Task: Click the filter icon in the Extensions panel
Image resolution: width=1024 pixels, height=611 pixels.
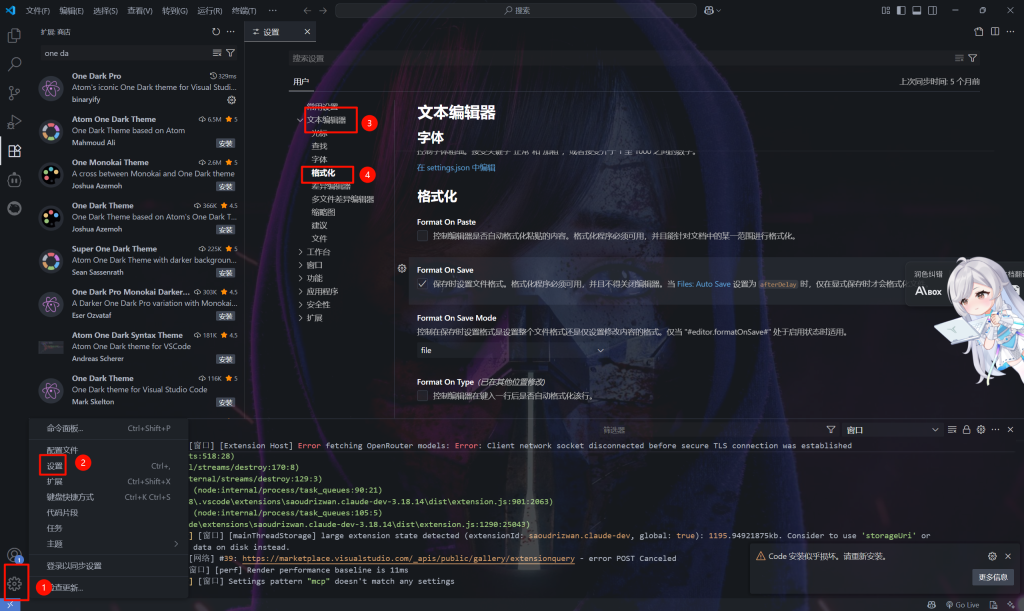Action: tap(231, 52)
